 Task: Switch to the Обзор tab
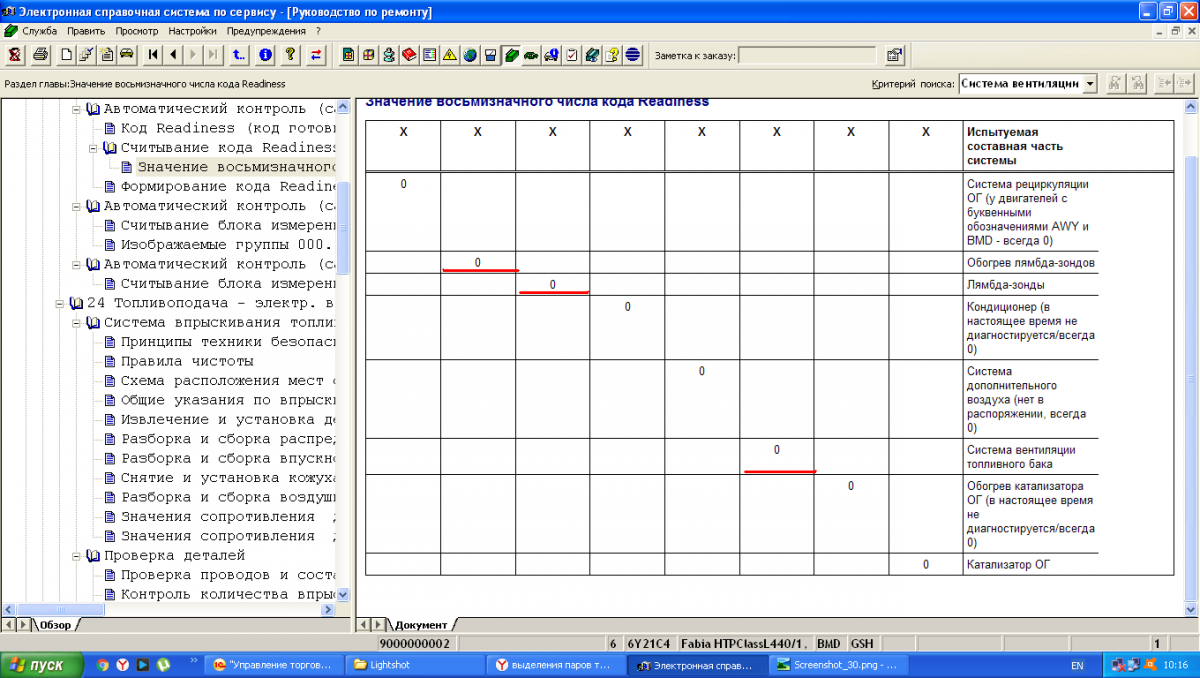coord(55,625)
